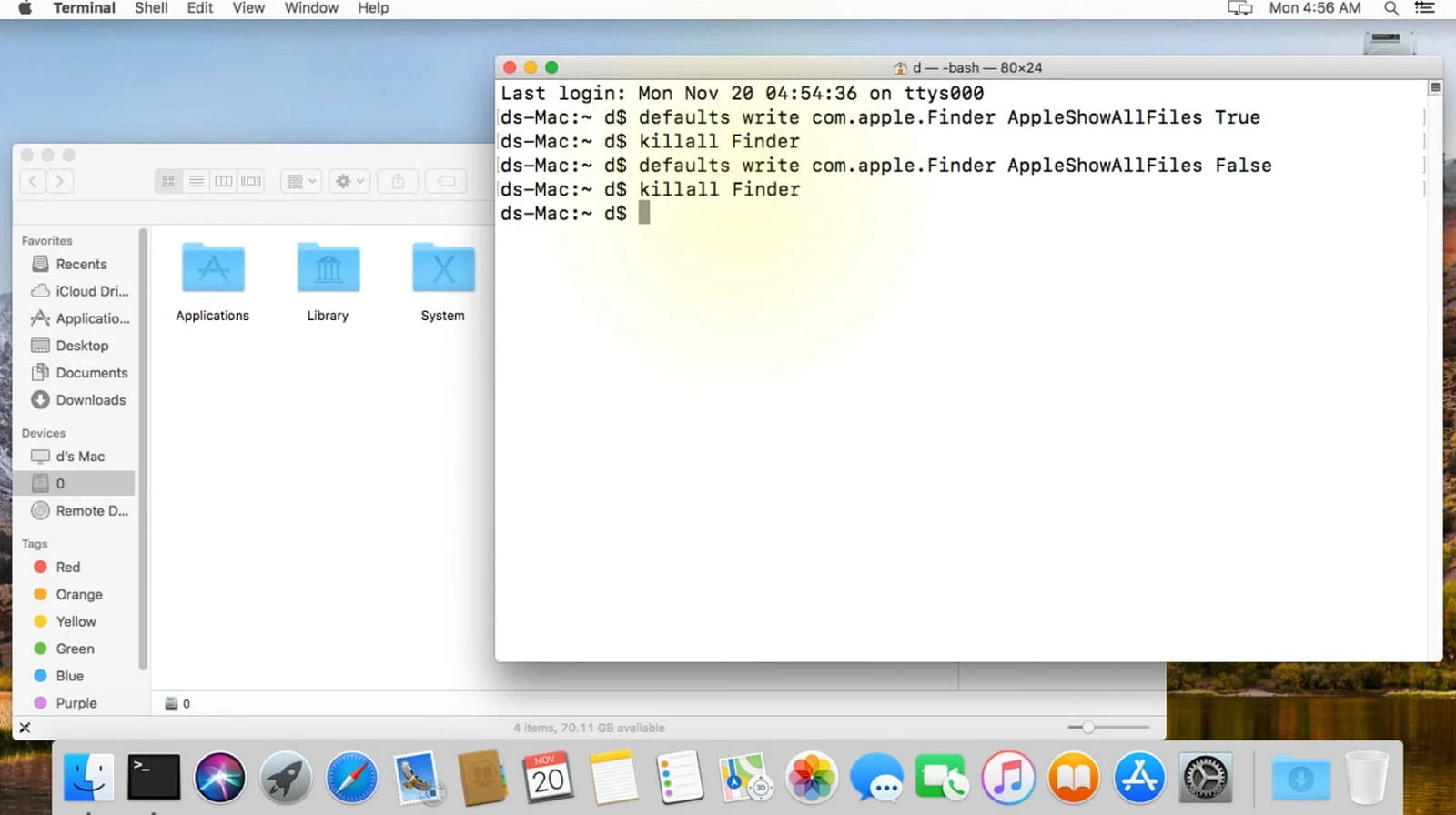Screen dimensions: 1456x815
Task: Open the Applications folder icon
Action: click(213, 268)
